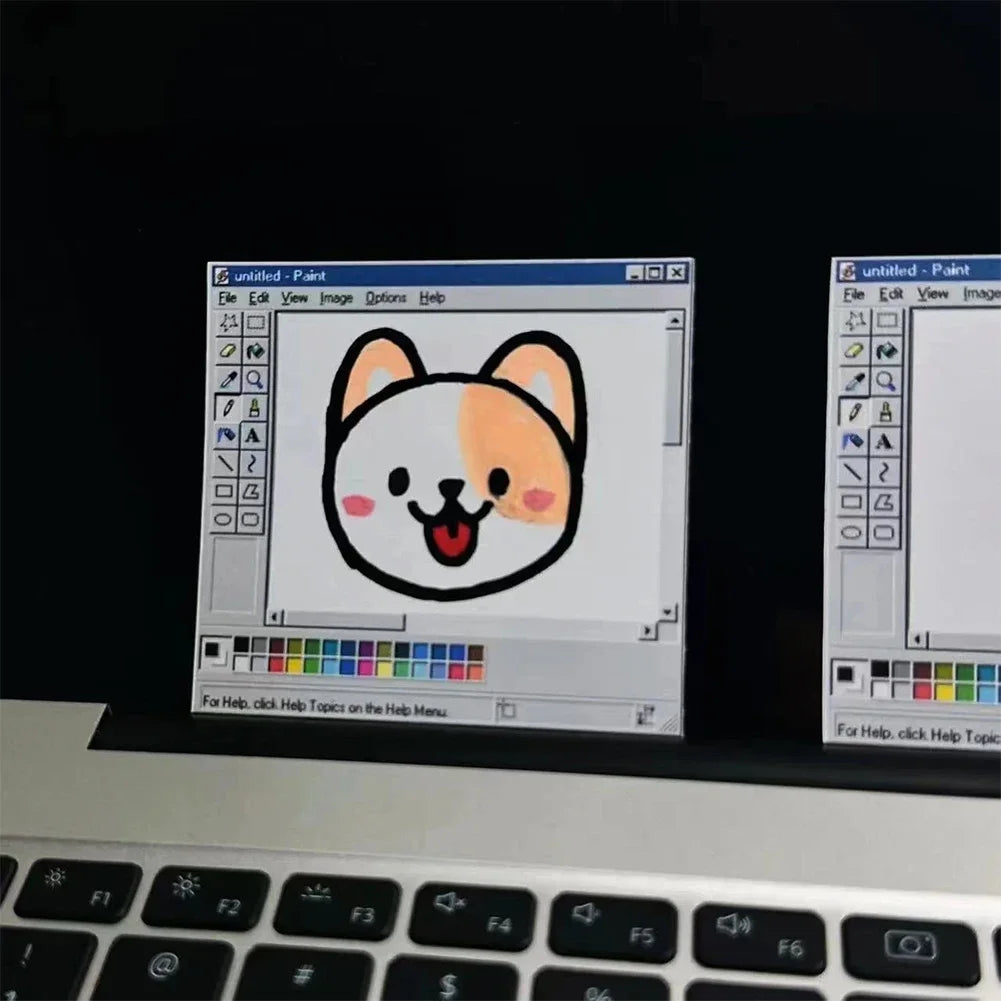Choose the magenta swatch in left Paint palette

pos(366,667)
